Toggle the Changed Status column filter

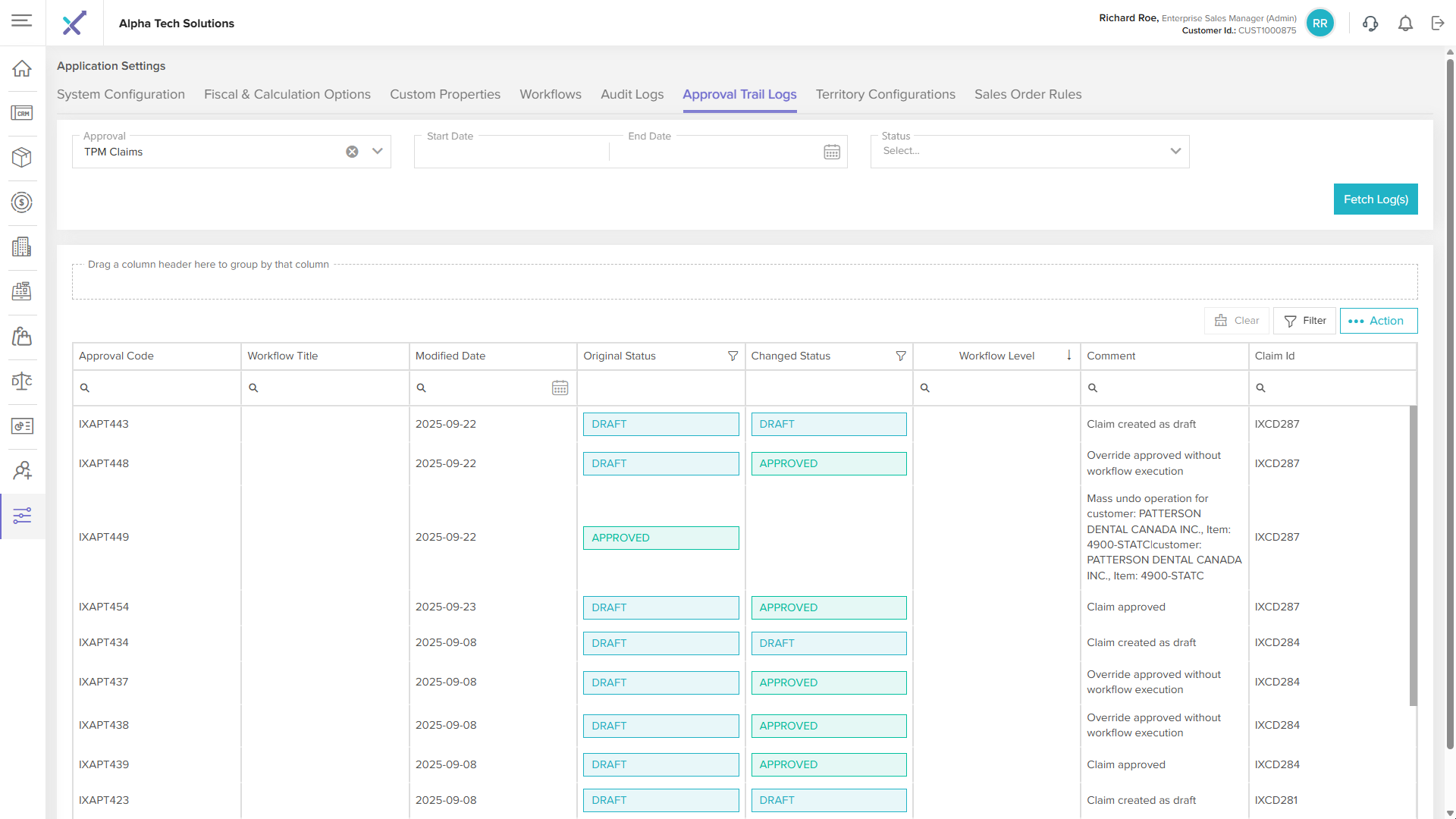901,356
